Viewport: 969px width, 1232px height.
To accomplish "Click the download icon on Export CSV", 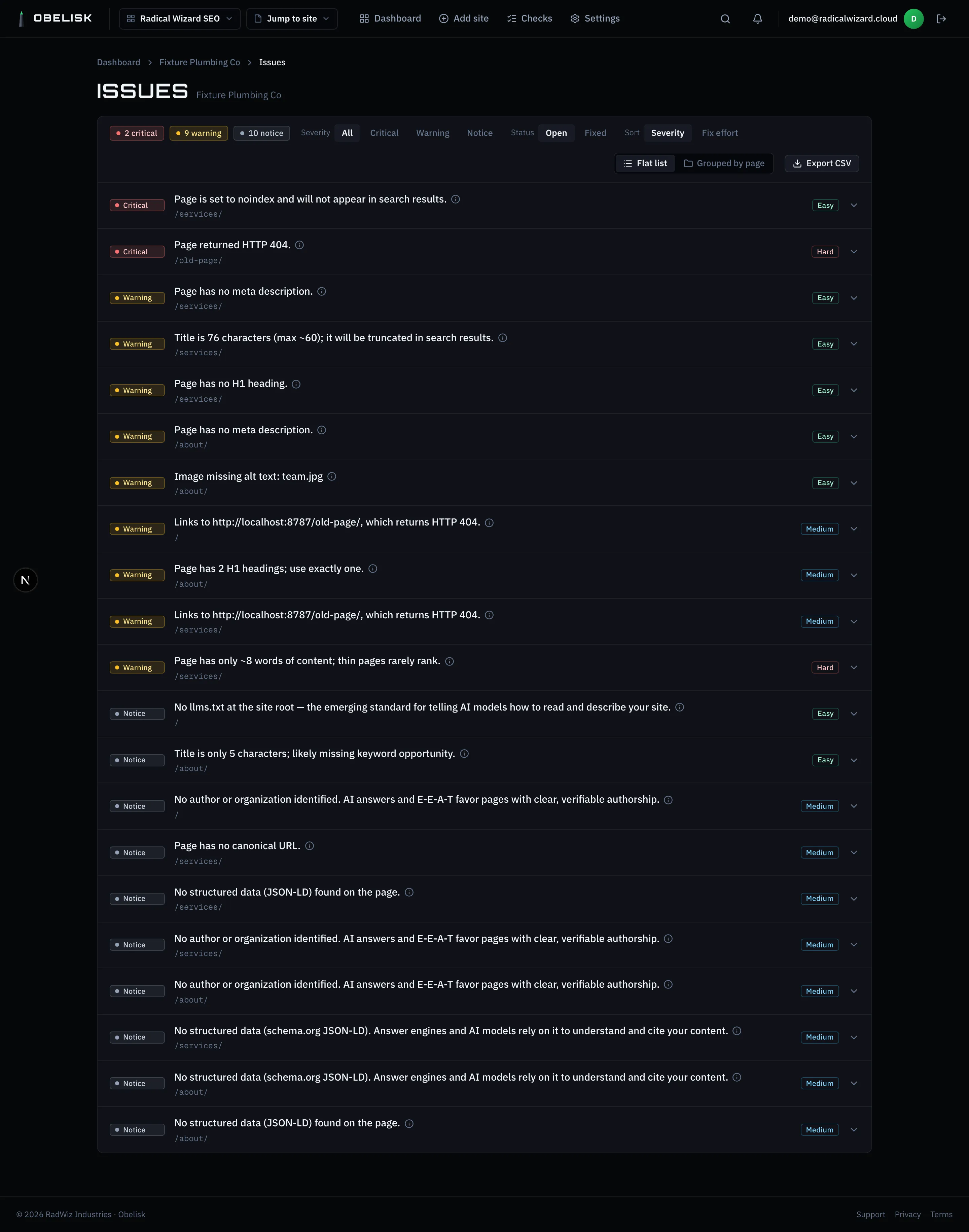I will (797, 164).
